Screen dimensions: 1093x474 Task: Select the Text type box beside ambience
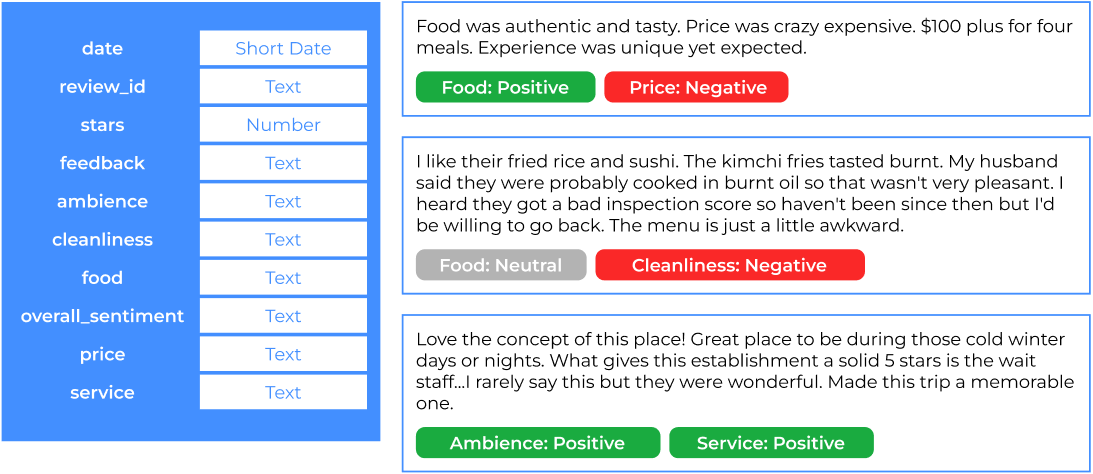[x=283, y=201]
